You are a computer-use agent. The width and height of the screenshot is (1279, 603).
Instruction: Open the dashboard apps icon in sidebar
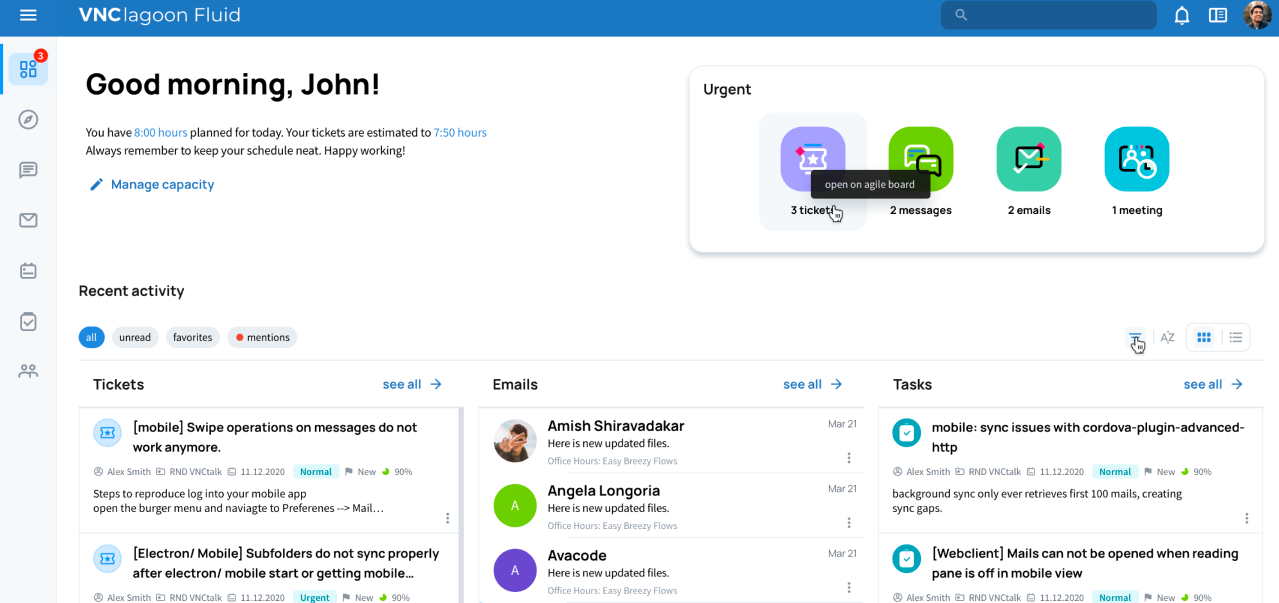(x=28, y=69)
